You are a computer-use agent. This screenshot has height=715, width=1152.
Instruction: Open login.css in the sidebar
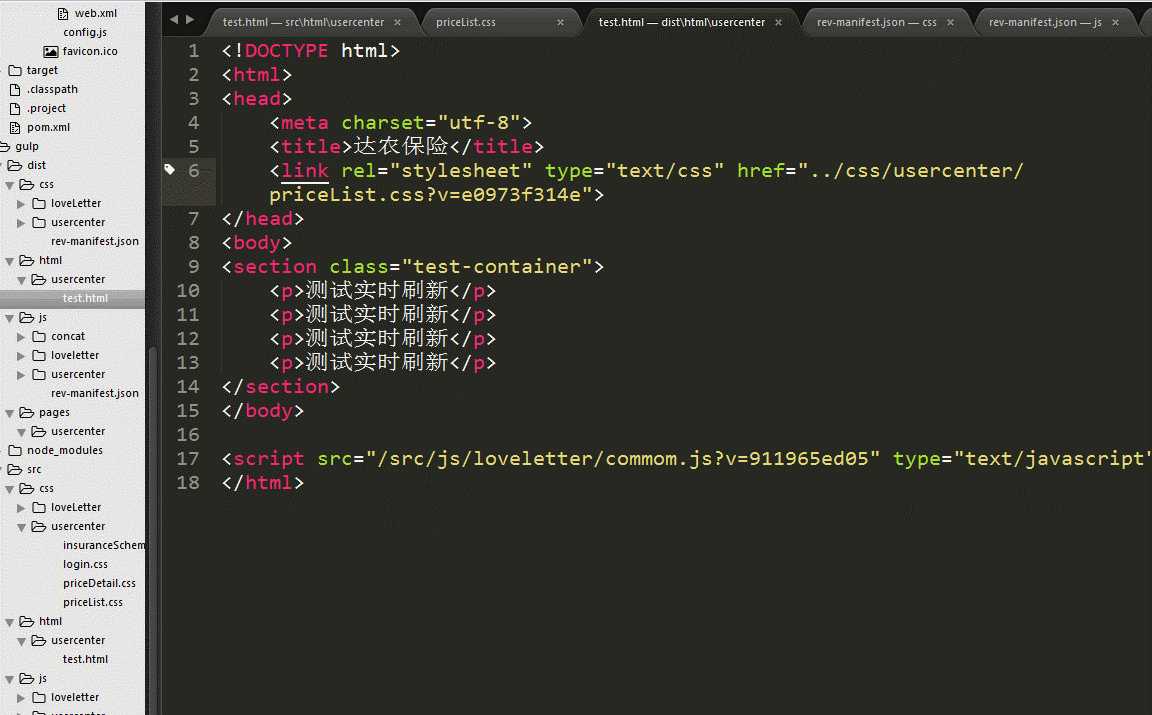(85, 564)
